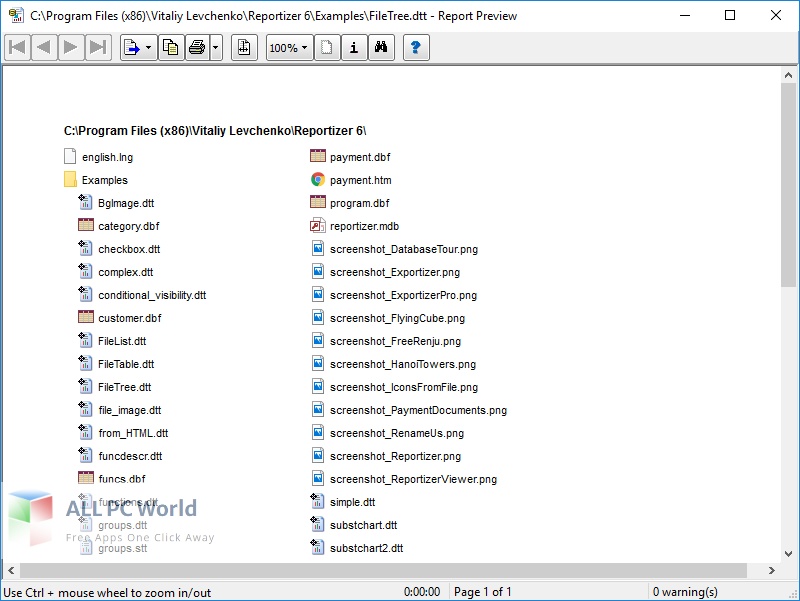
Task: Click the horizontal scrollbar right arrow
Action: (x=772, y=570)
